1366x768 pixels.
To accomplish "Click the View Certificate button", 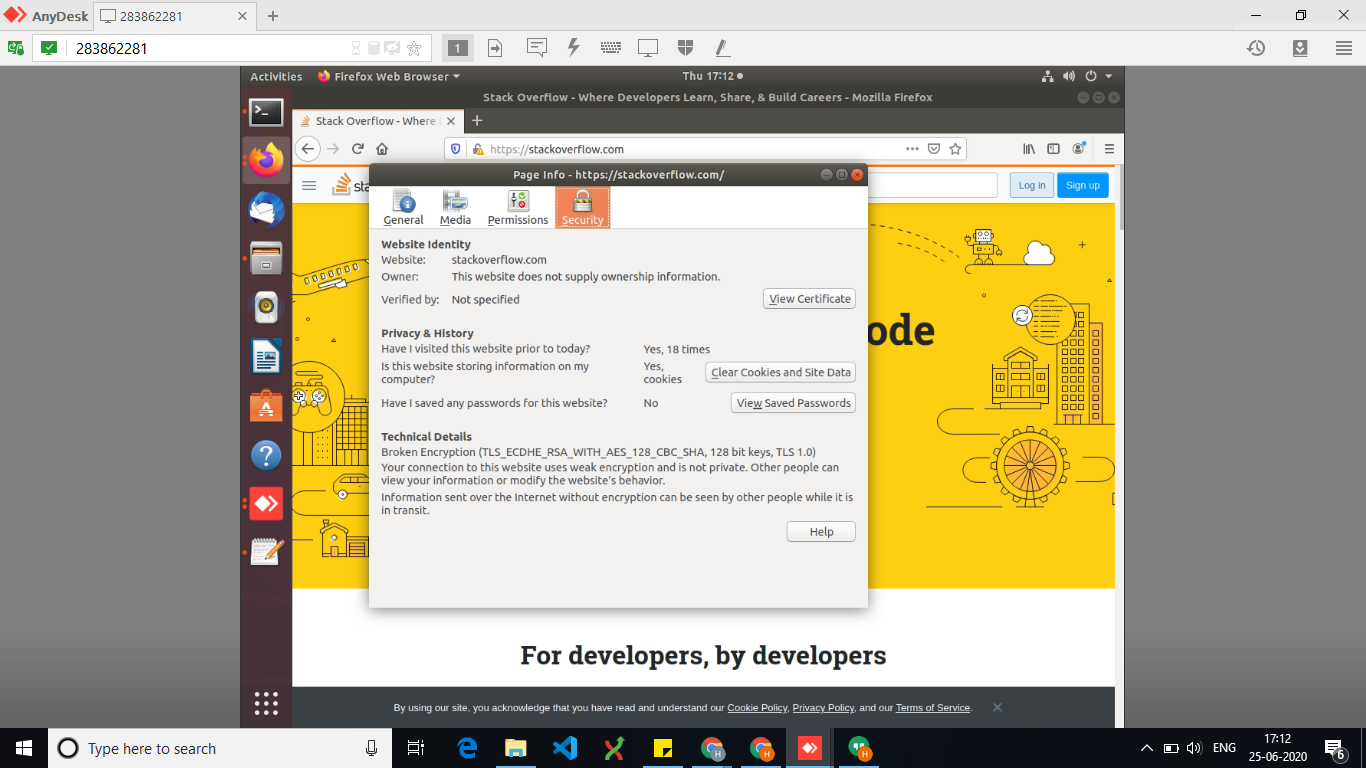I will click(809, 299).
